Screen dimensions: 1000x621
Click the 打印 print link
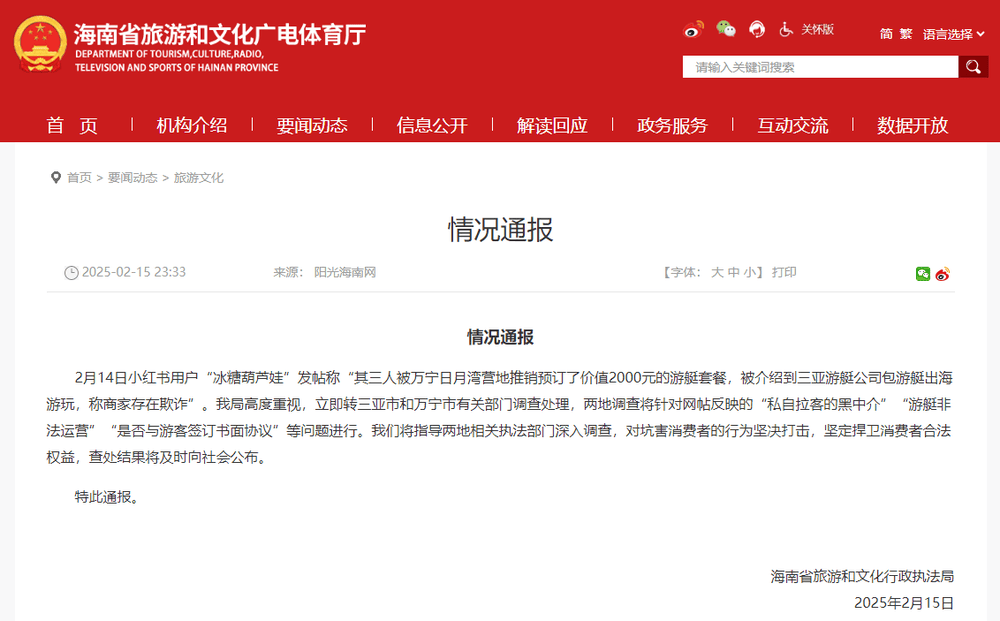tap(786, 271)
